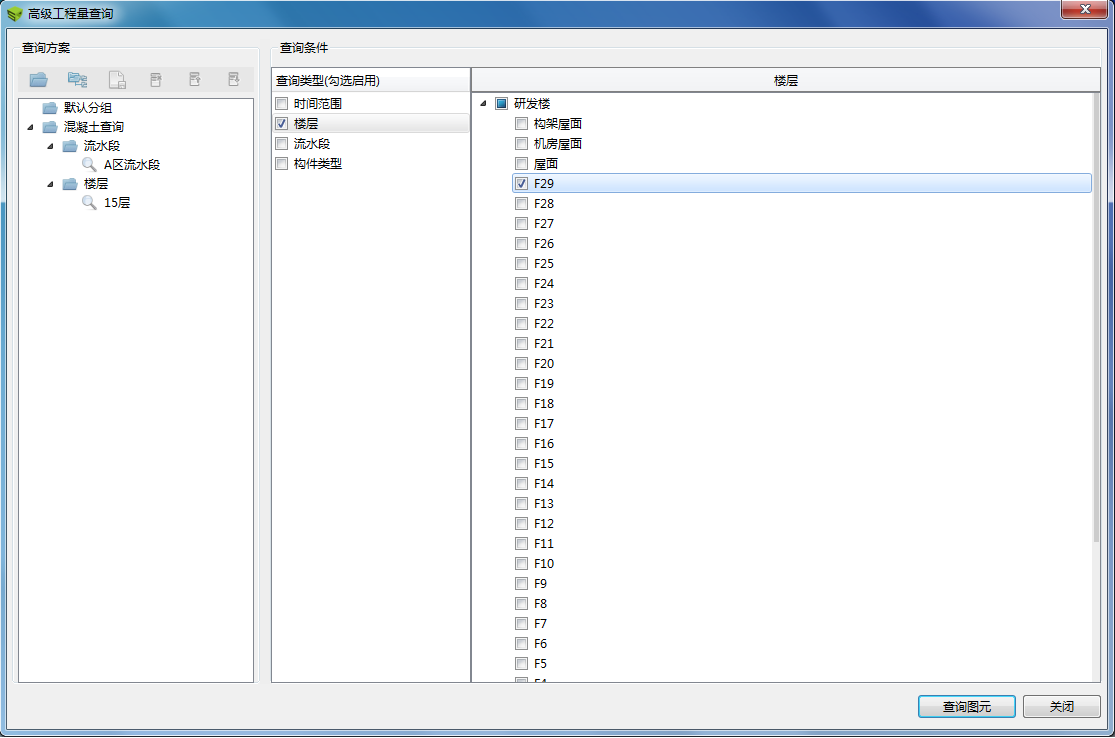Click the 流水段 folder icon in scheme tree
This screenshot has width=1115, height=738.
click(70, 146)
